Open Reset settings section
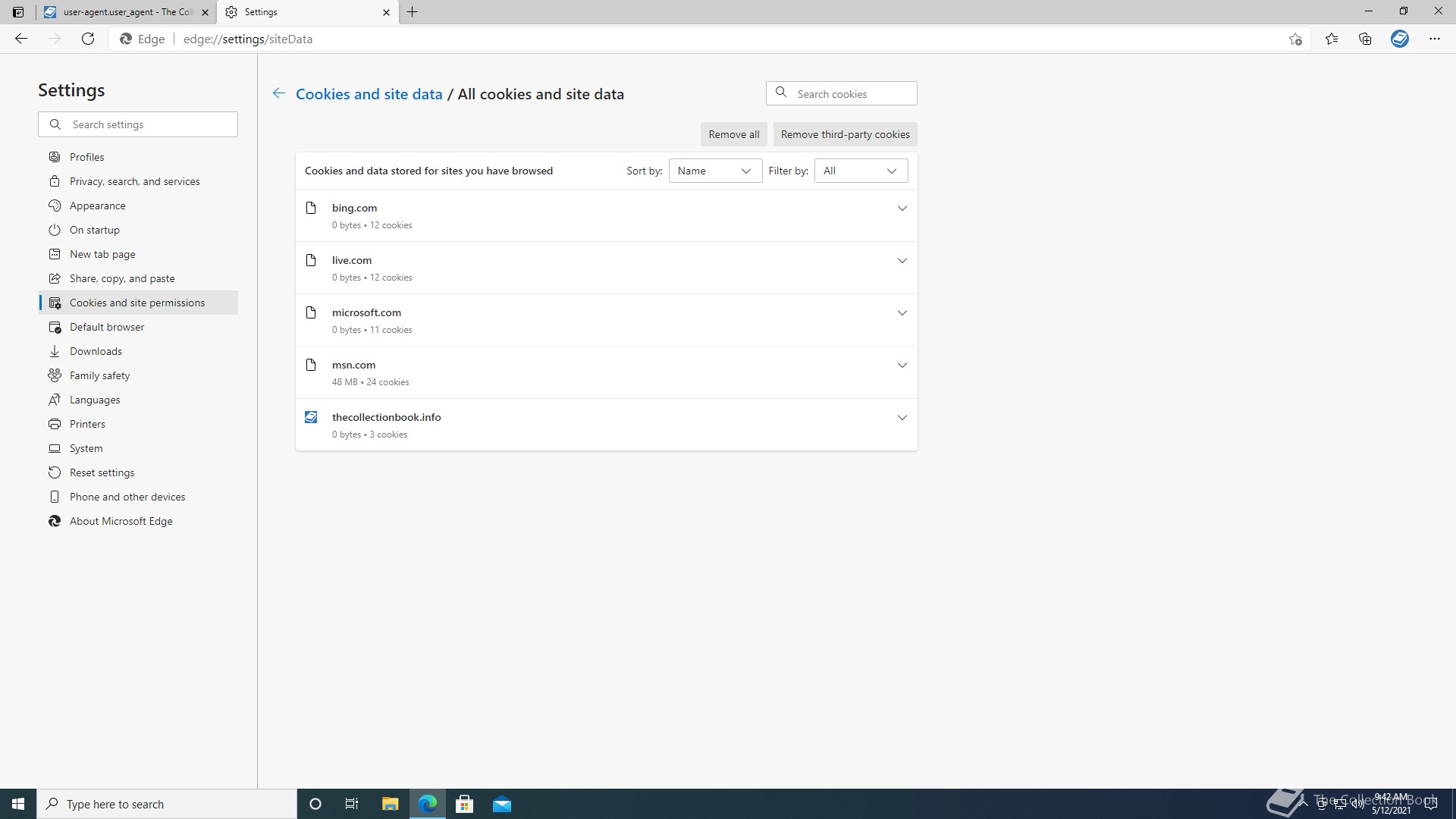Screen dimensions: 1456x819 (x=138, y=472)
